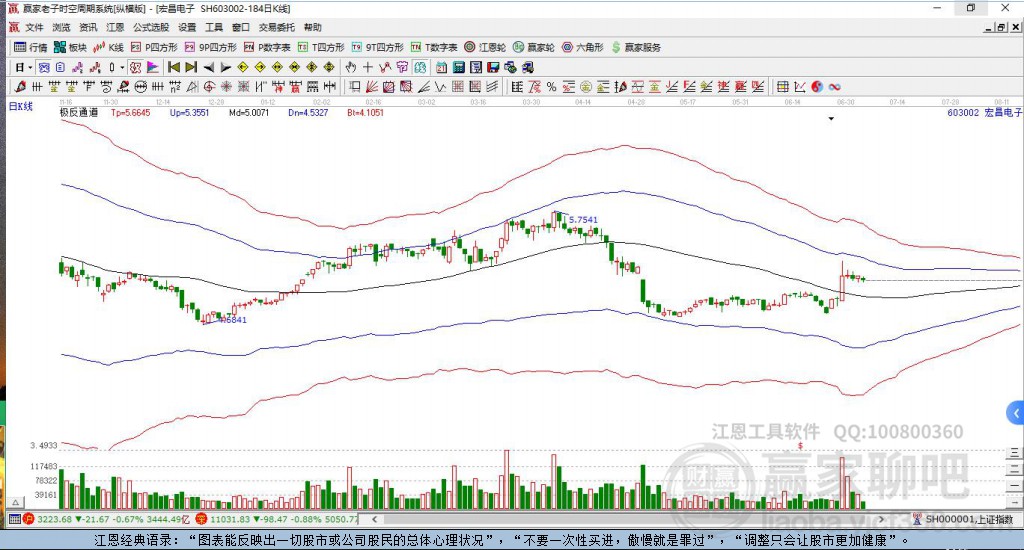The height and width of the screenshot is (550, 1024).
Task: Click the red-blue infinity loop icon
Action: click(835, 87)
